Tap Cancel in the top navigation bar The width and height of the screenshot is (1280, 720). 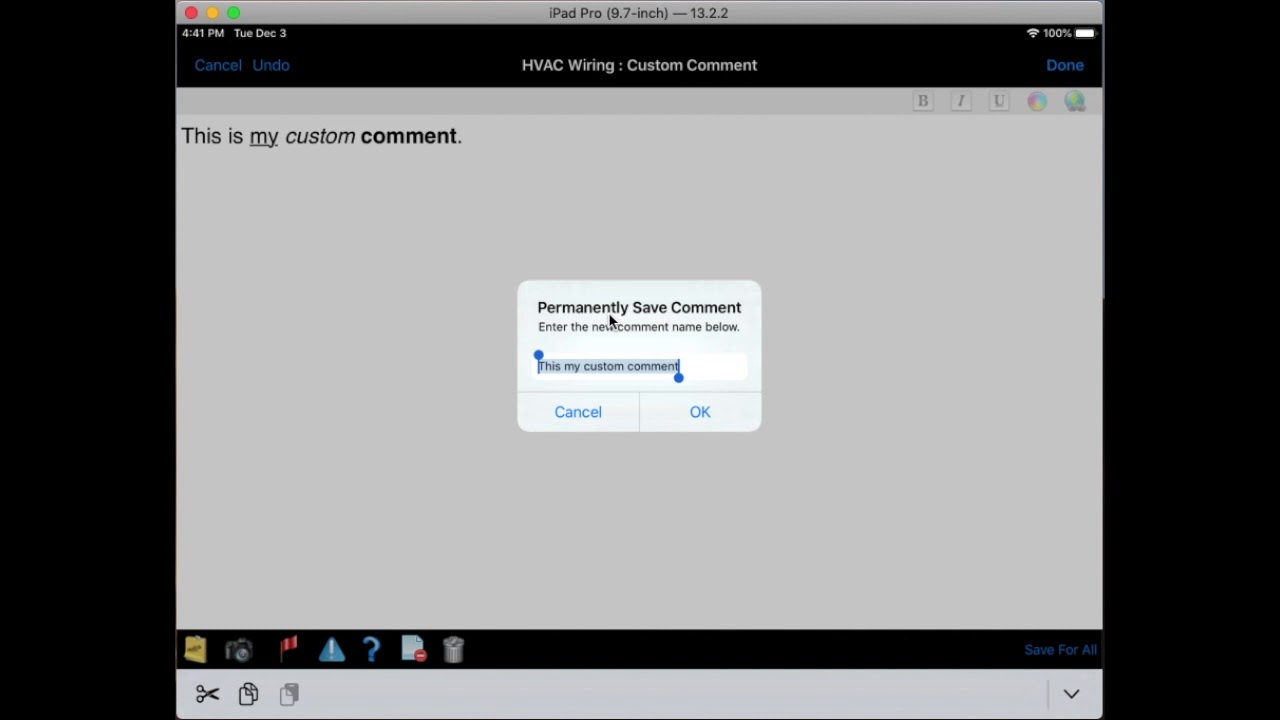218,65
